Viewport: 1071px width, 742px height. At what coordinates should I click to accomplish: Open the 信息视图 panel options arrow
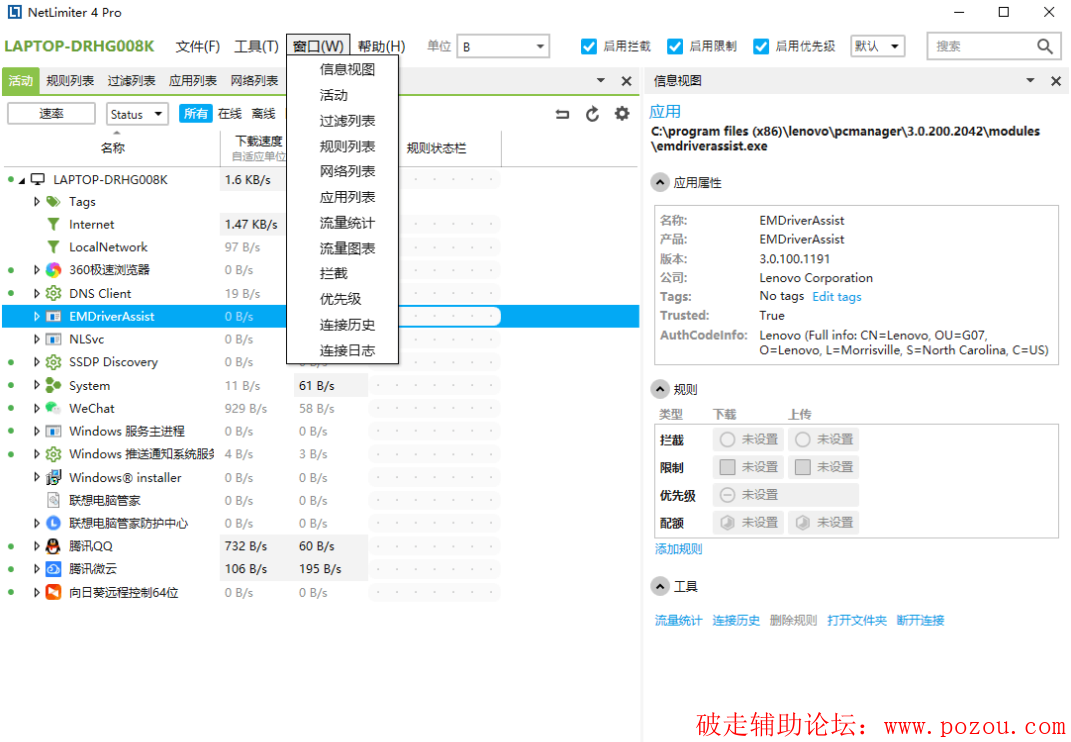[x=1030, y=81]
